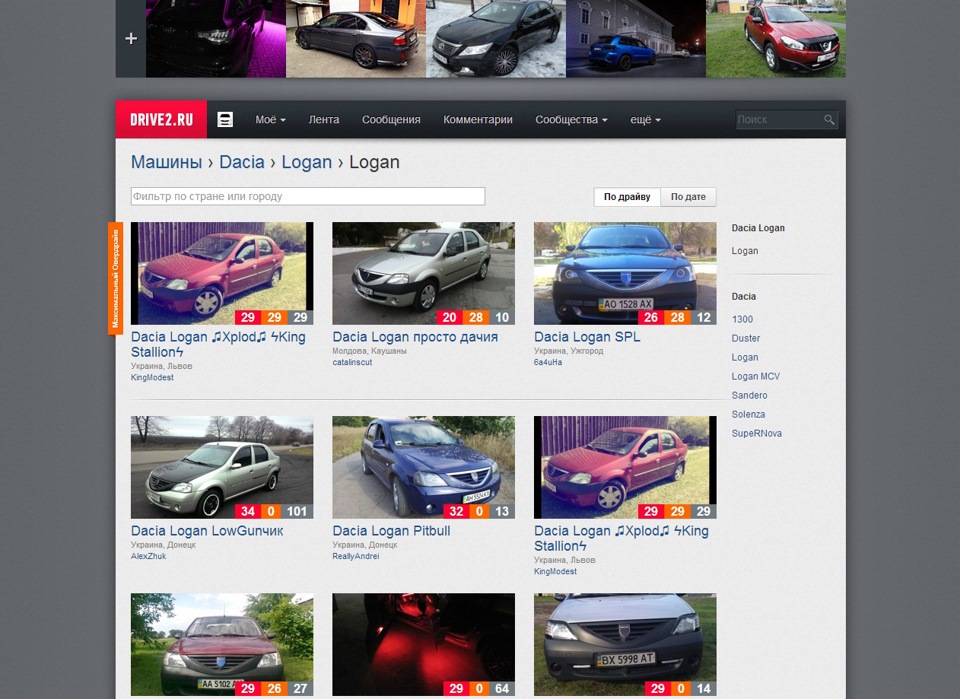The image size is (960, 699).
Task: Open red Logan with plate AA 5102
Action: [222, 645]
